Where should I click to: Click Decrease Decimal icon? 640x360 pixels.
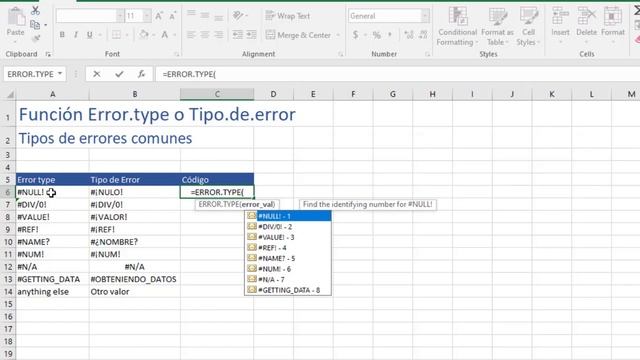coord(423,35)
